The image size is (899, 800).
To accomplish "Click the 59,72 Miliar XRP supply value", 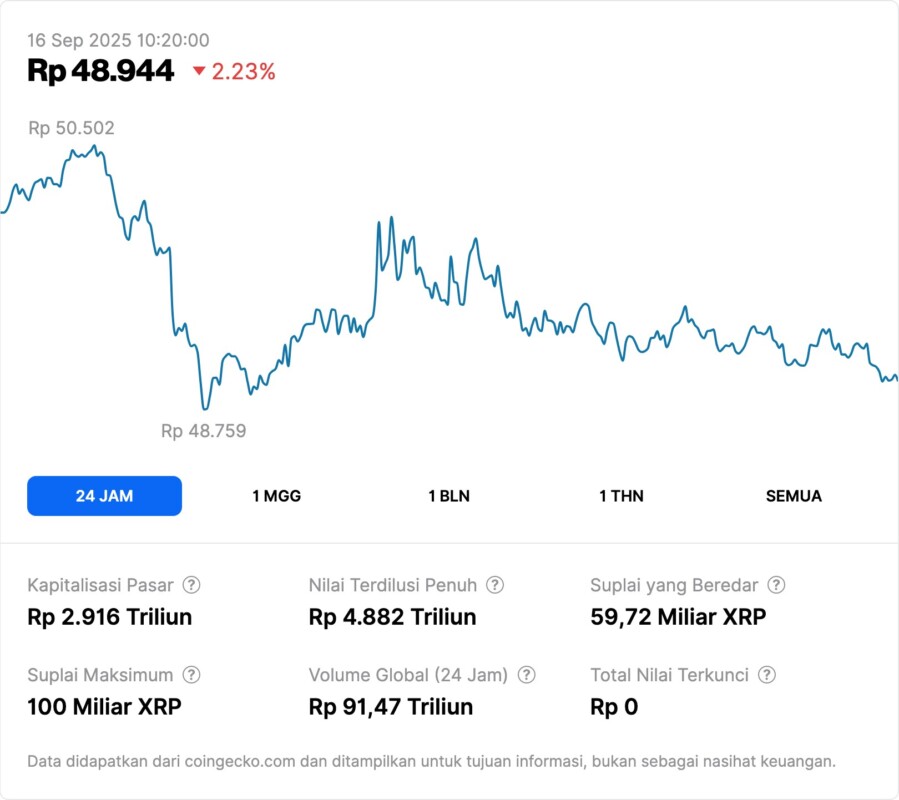I will click(x=678, y=617).
